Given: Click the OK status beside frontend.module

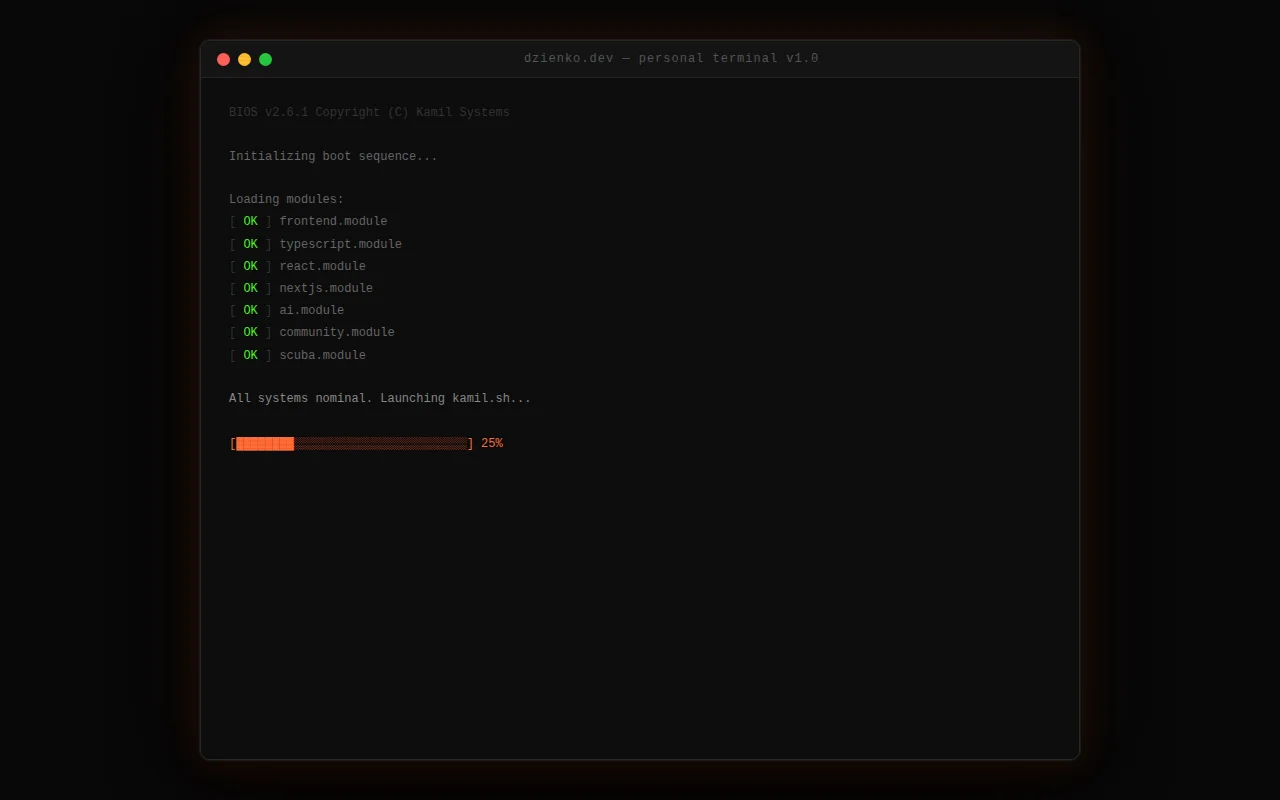Looking at the screenshot, I should pos(250,221).
